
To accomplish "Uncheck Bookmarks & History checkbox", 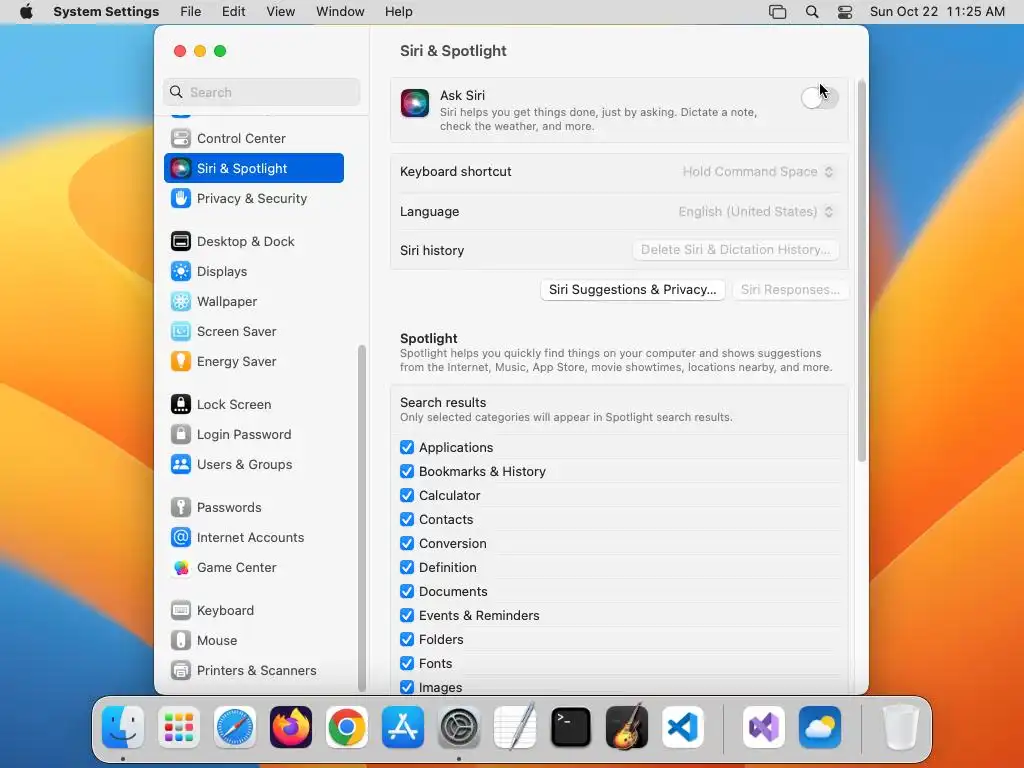I will coord(407,472).
